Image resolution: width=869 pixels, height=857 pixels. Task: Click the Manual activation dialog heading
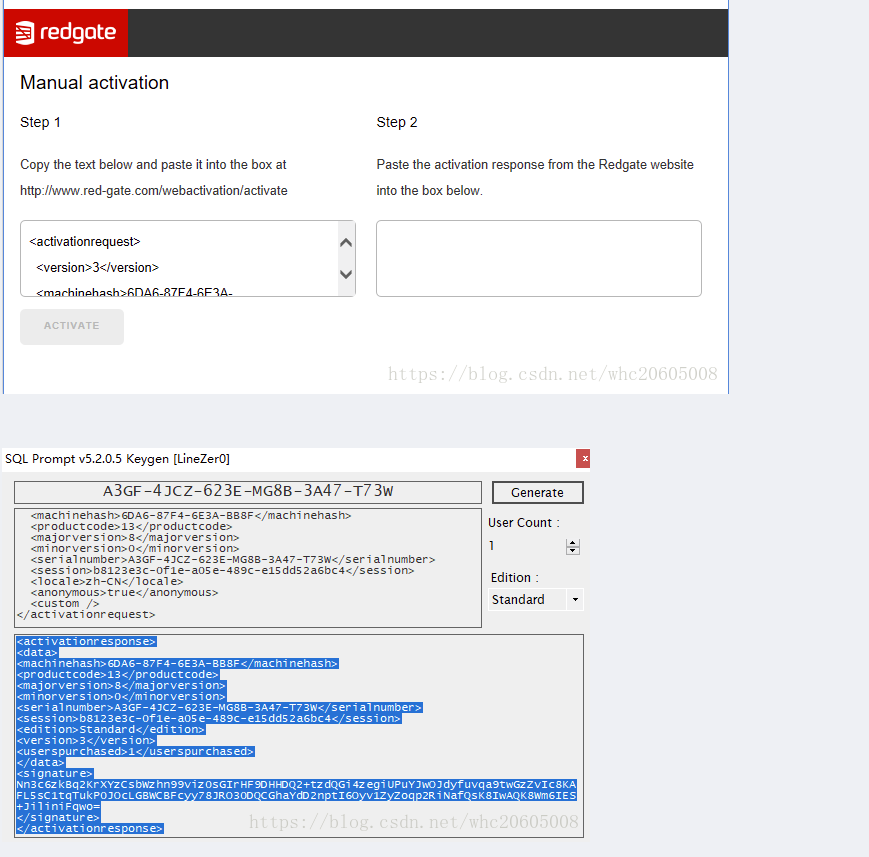click(94, 83)
